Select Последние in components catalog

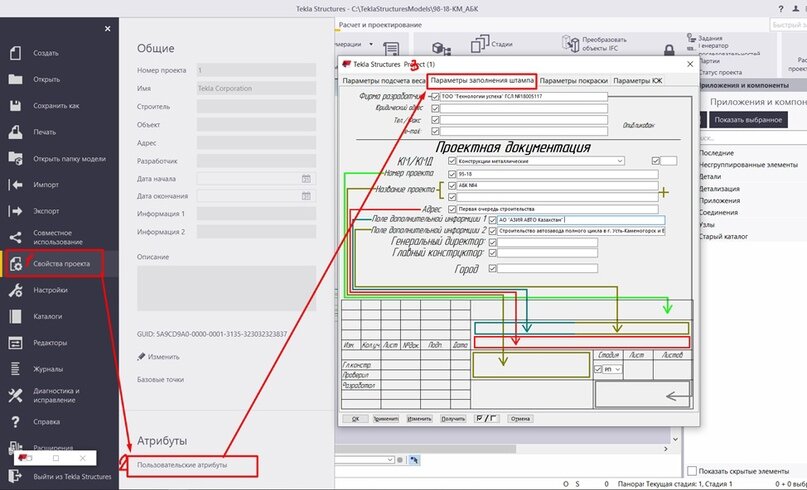(716, 153)
